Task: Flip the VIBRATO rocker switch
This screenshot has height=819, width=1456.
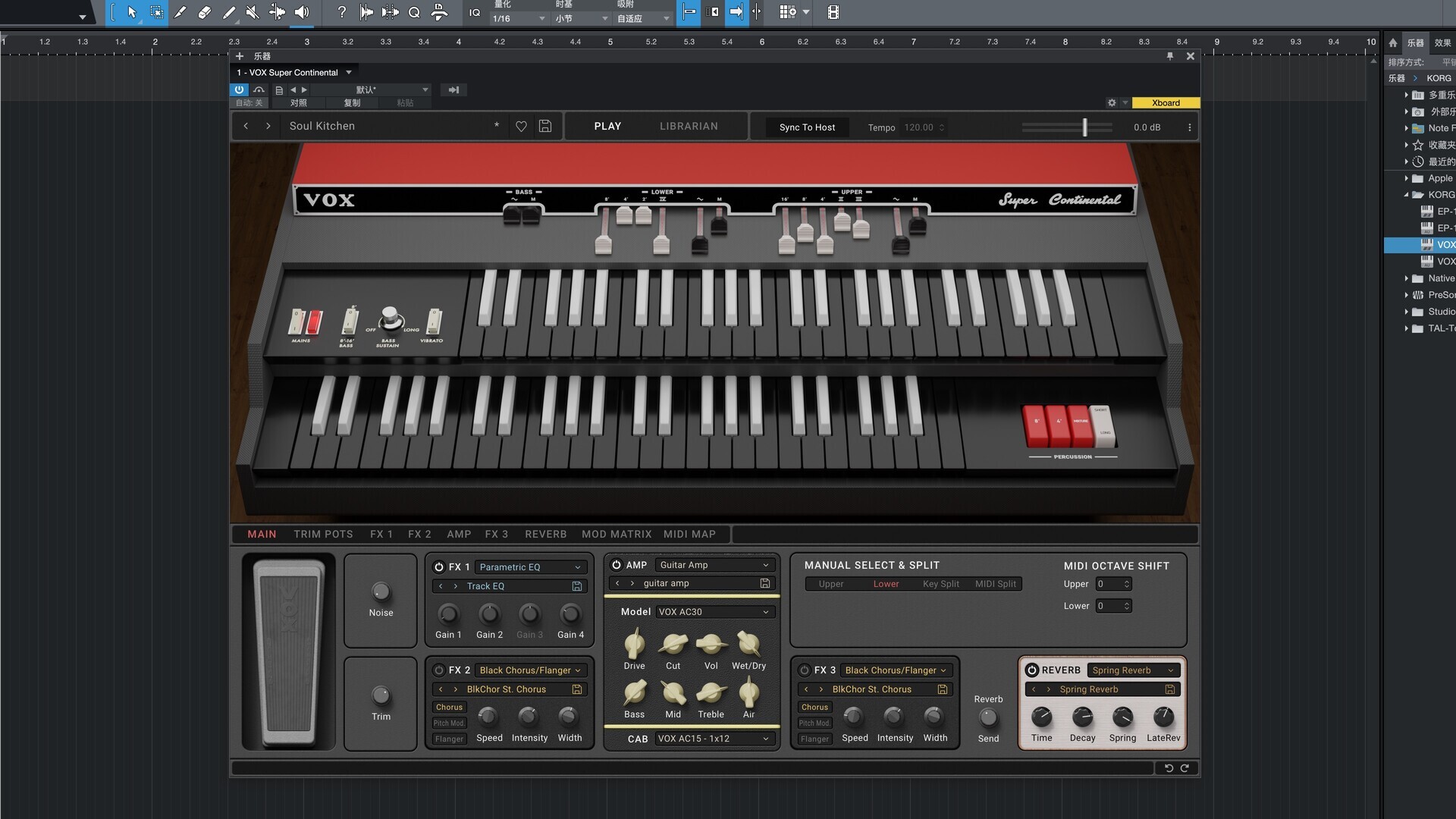Action: pos(434,322)
